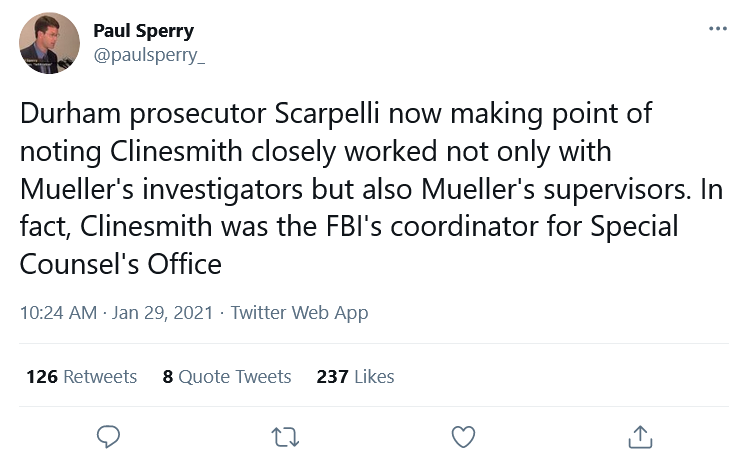
Task: Click the 10:24 AM timestamp
Action: 57,313
